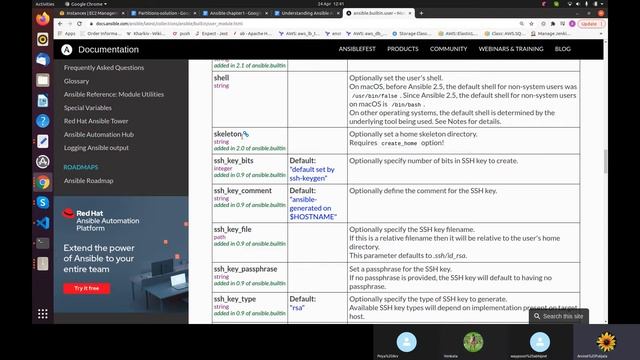The width and height of the screenshot is (640, 360).
Task: Click the browser back arrow
Action: point(60,24)
